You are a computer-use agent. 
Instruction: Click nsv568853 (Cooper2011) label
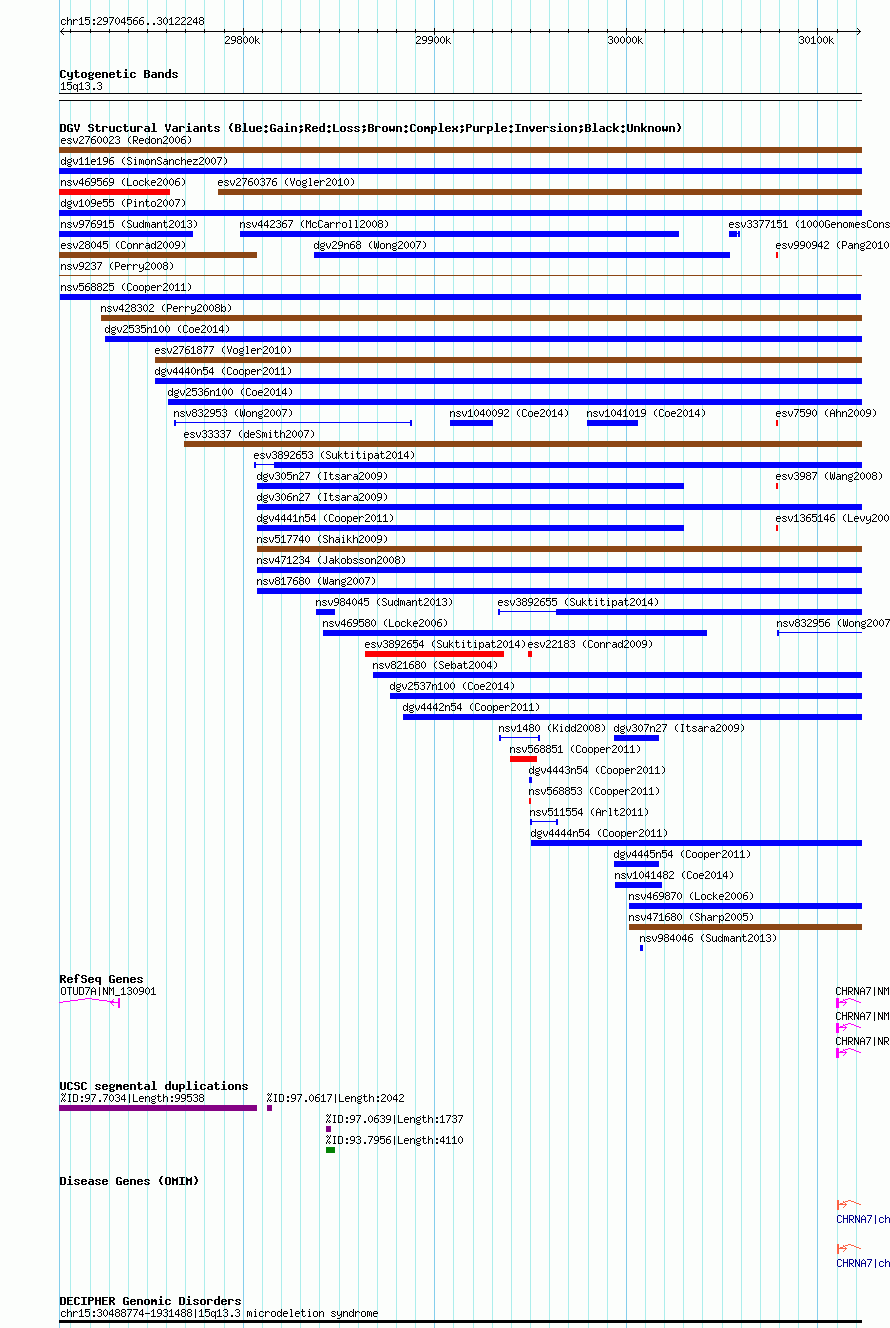point(594,791)
